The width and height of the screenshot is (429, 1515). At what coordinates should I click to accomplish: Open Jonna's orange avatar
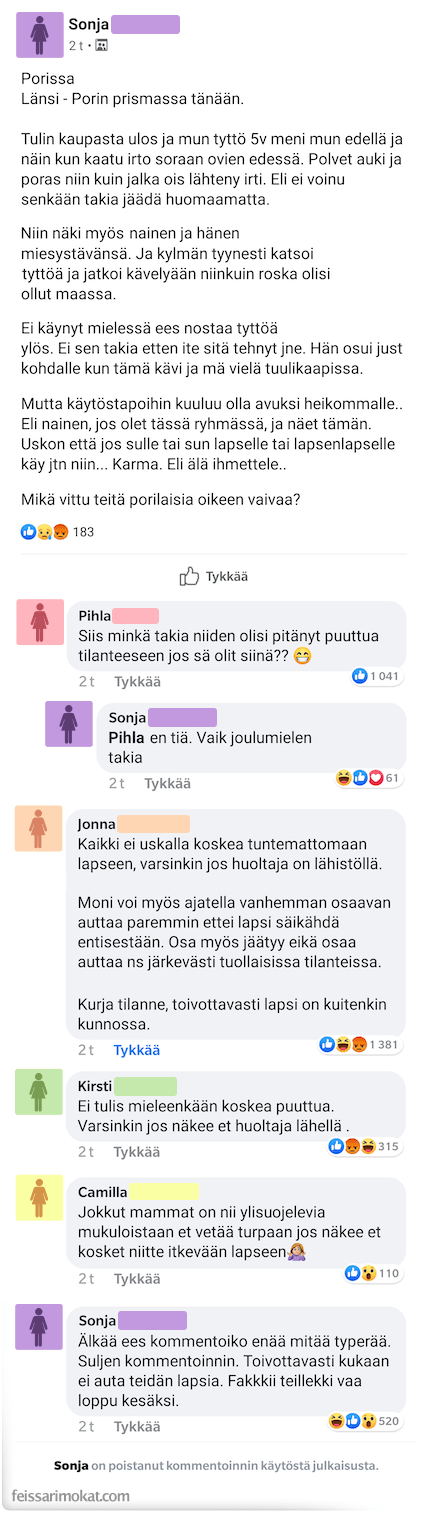tap(39, 829)
